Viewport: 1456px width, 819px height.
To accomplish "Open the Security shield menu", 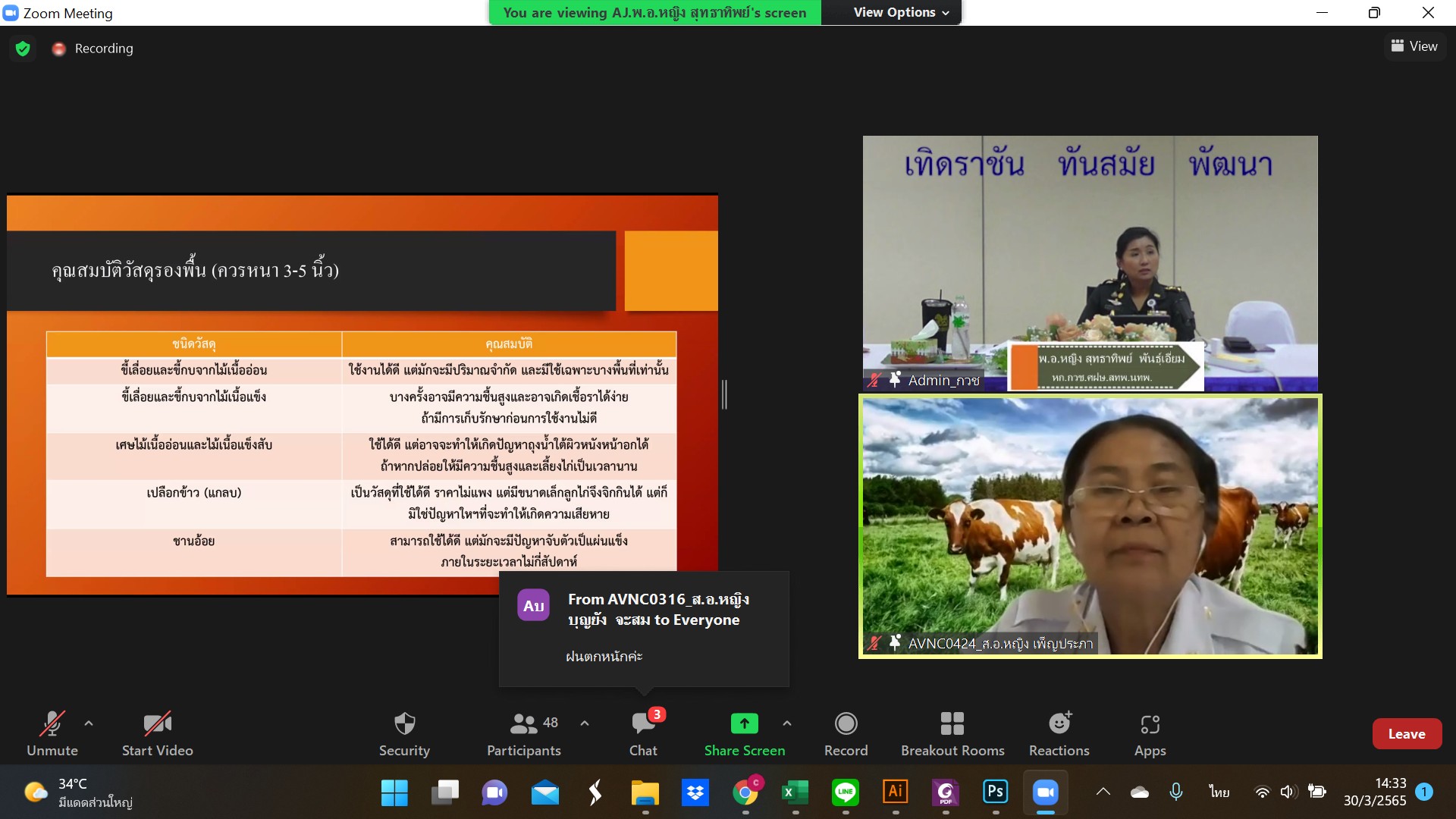I will 404,733.
